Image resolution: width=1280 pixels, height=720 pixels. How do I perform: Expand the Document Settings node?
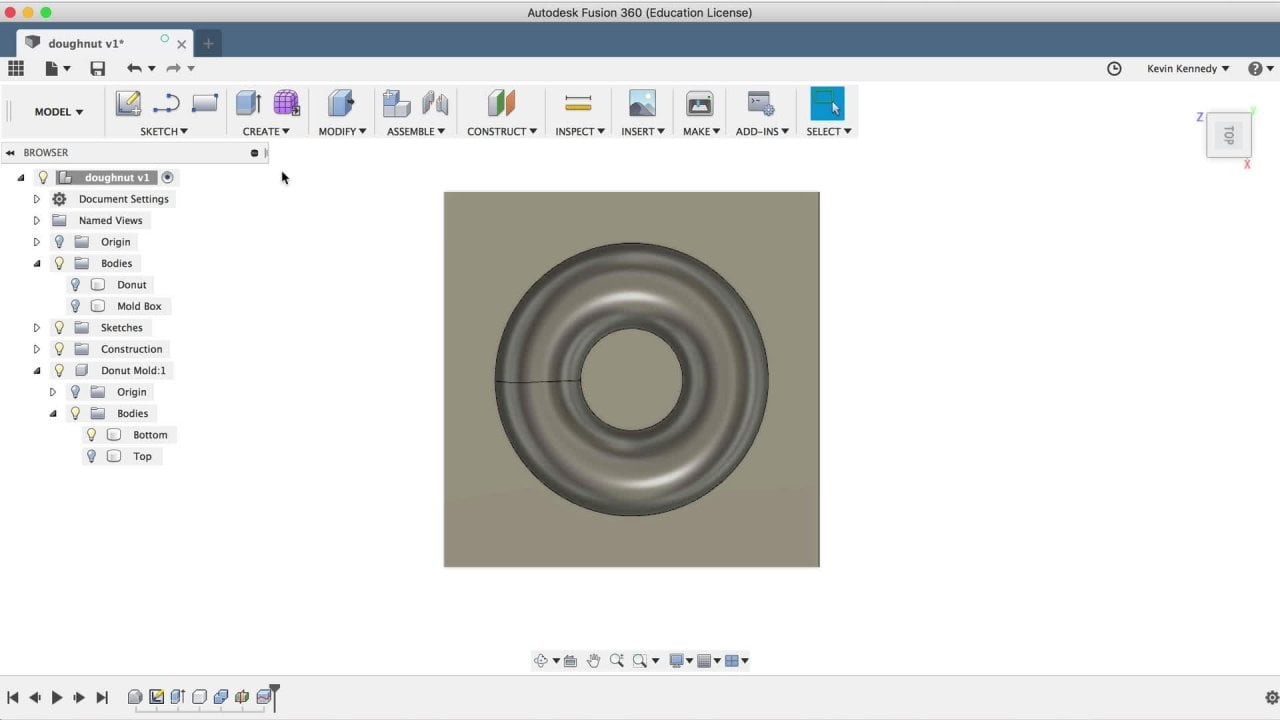point(37,199)
